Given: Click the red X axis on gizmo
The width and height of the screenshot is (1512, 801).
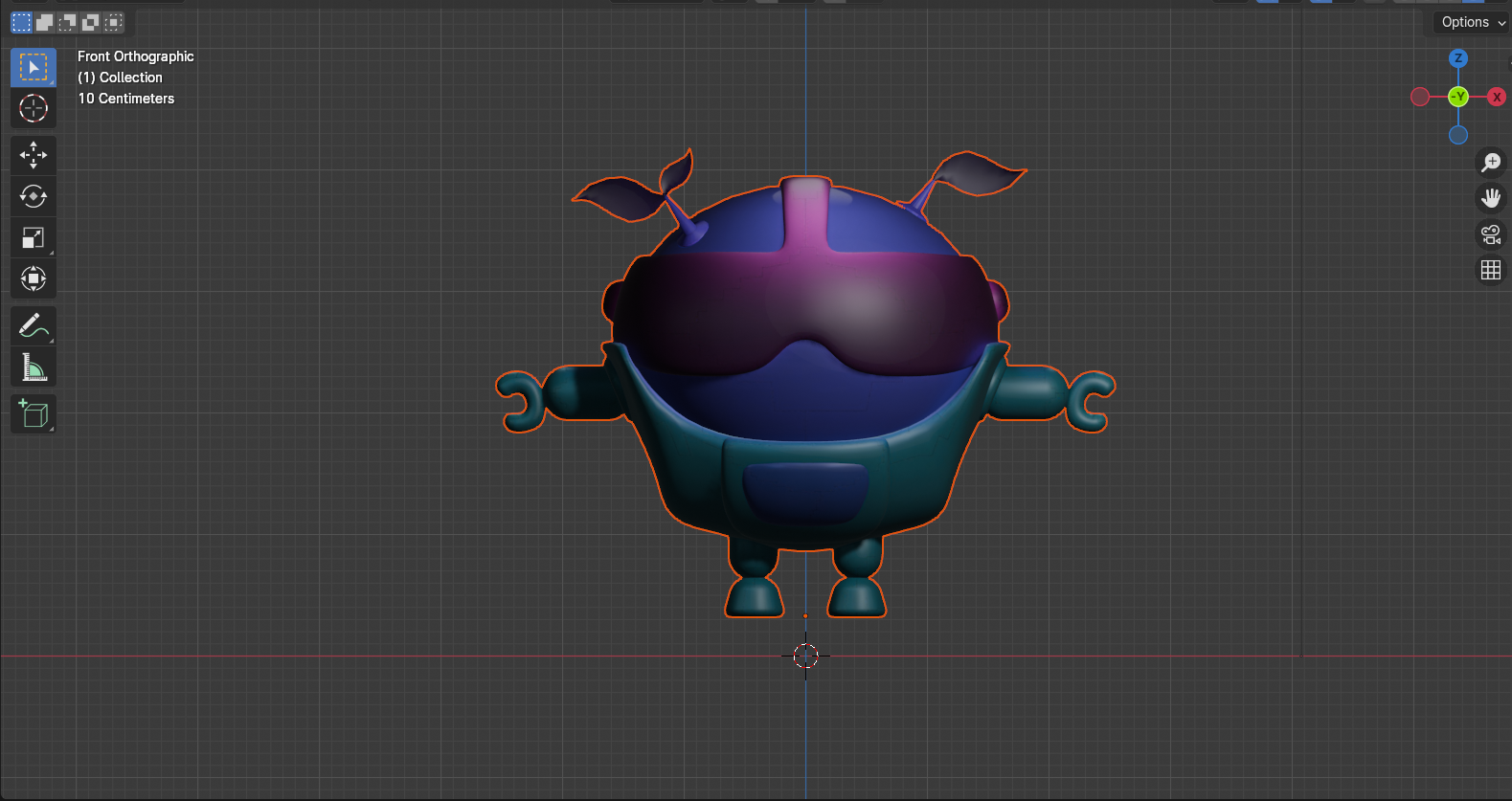Looking at the screenshot, I should click(1497, 97).
